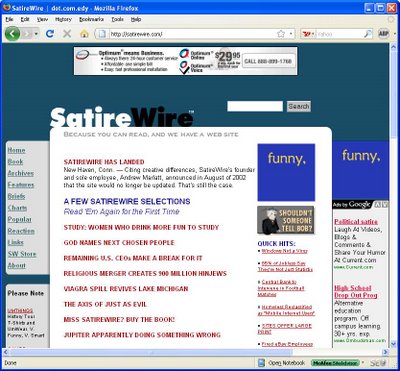Go to the Home page icon
This screenshot has width=400, height=371.
(84, 33)
